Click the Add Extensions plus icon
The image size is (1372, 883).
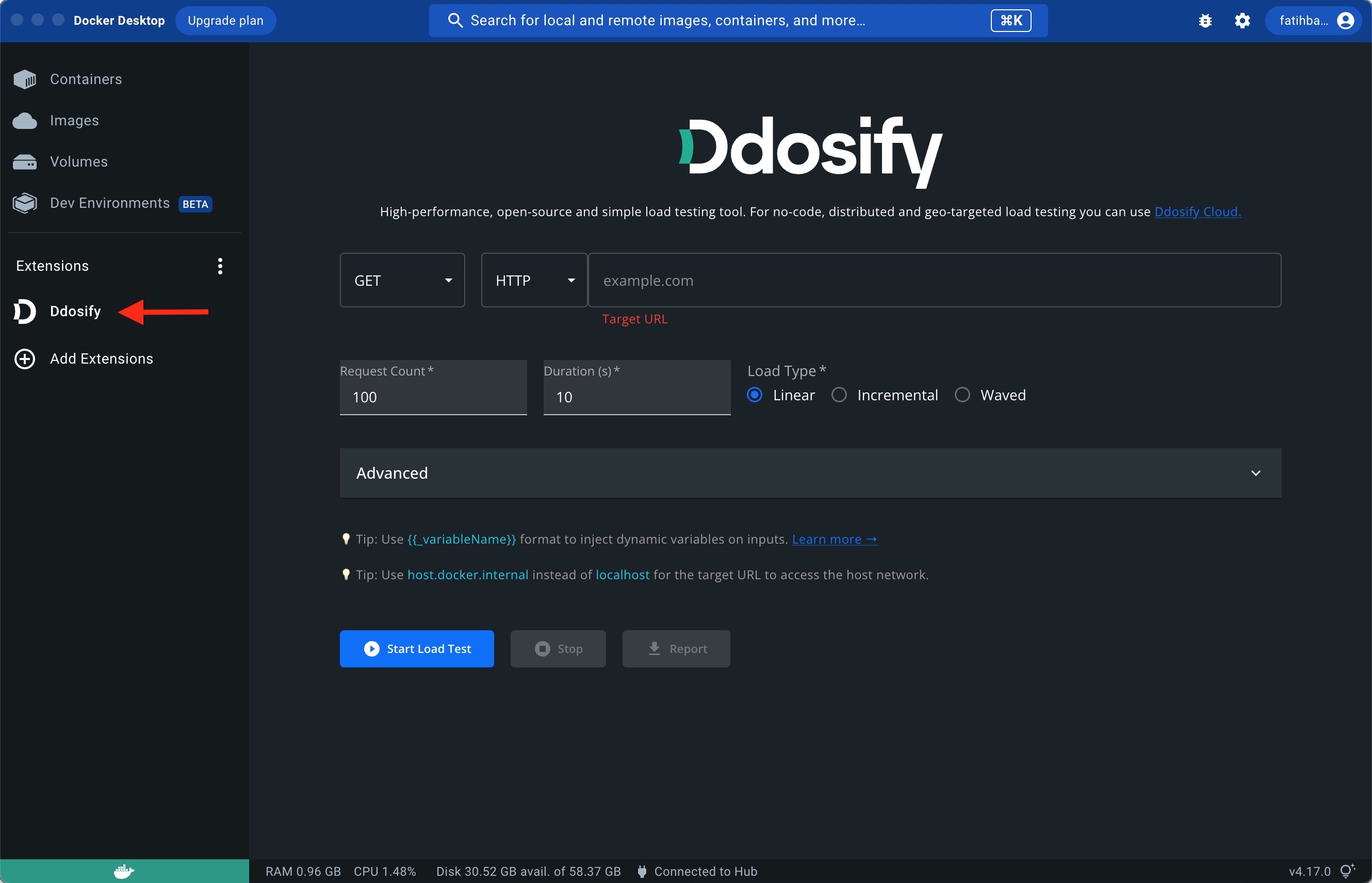click(25, 358)
